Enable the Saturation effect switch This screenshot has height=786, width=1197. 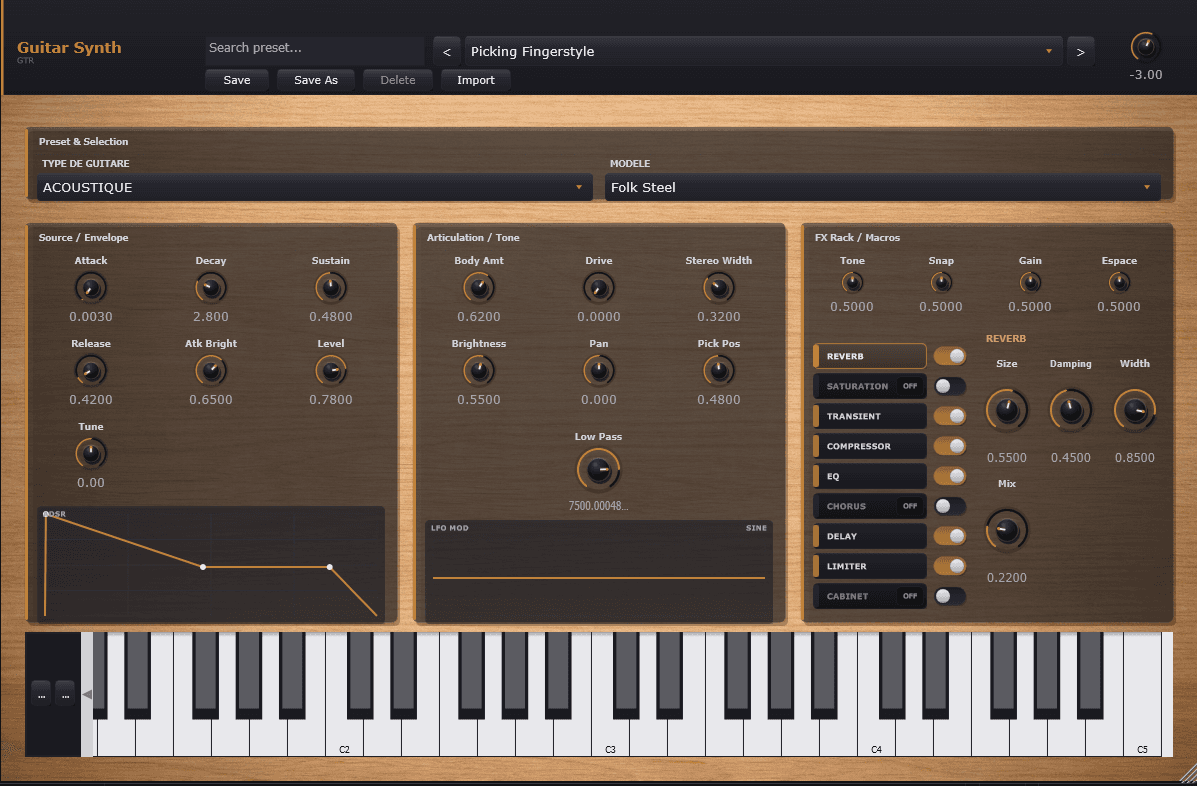pyautogui.click(x=949, y=386)
